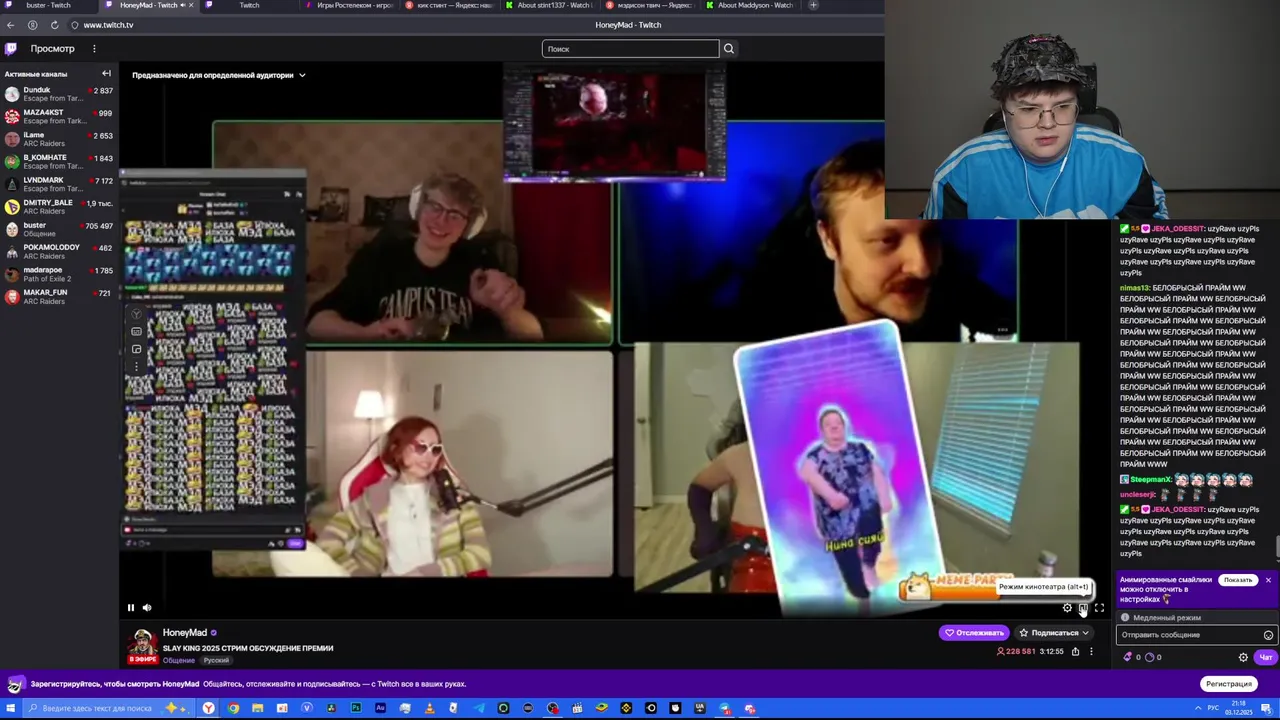This screenshot has width=1280, height=720.
Task: Click the Общение category link
Action: 179,661
